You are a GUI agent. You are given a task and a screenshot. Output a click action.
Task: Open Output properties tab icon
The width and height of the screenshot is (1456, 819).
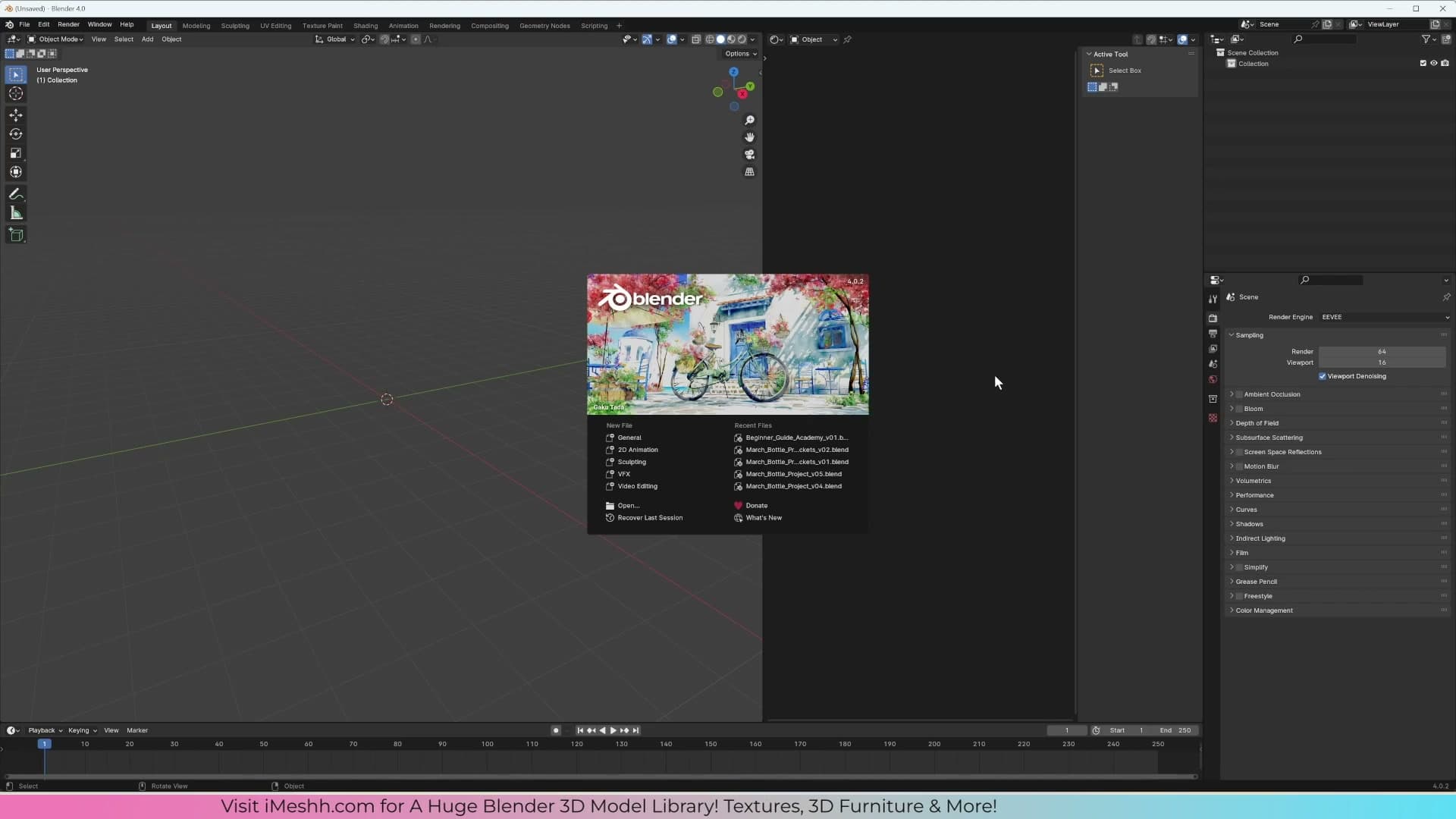(1213, 334)
